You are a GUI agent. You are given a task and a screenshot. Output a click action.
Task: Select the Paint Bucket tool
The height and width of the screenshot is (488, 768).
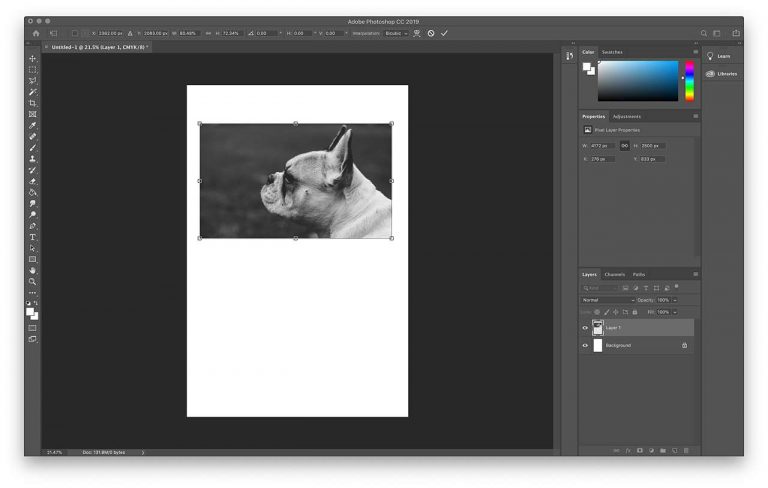click(32, 192)
